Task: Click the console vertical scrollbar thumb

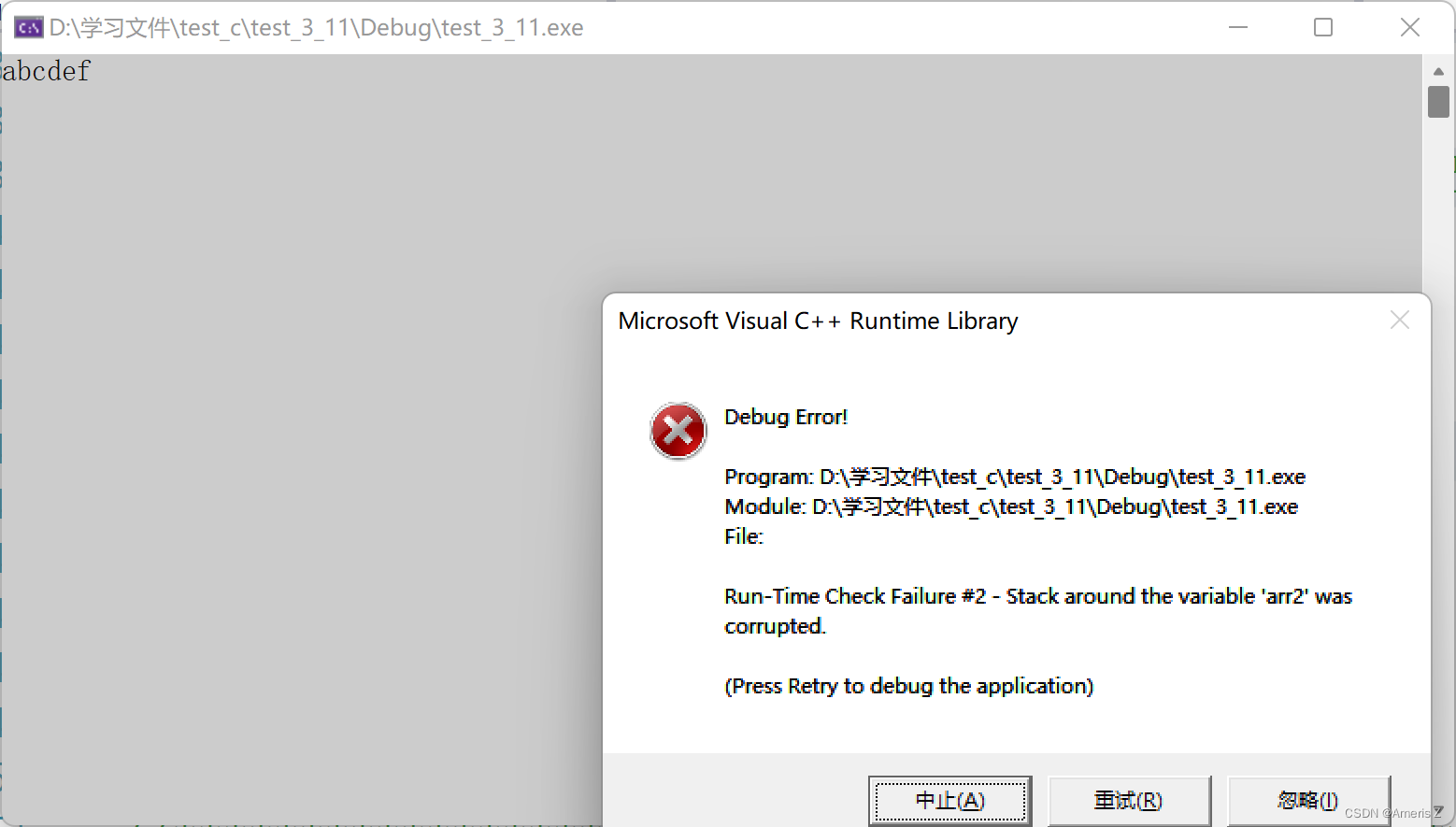Action: pyautogui.click(x=1438, y=102)
